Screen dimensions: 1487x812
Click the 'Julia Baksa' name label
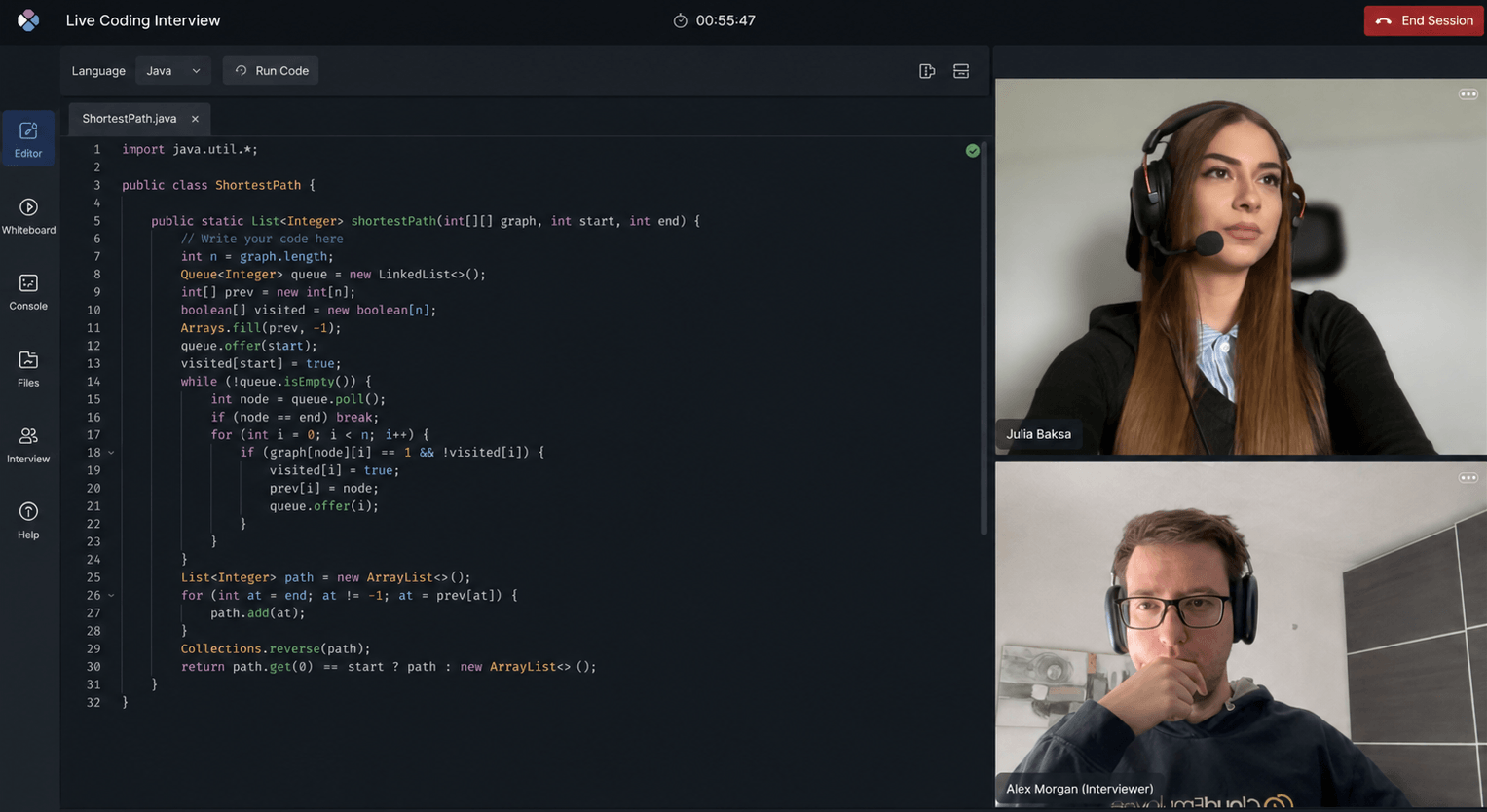click(1038, 434)
